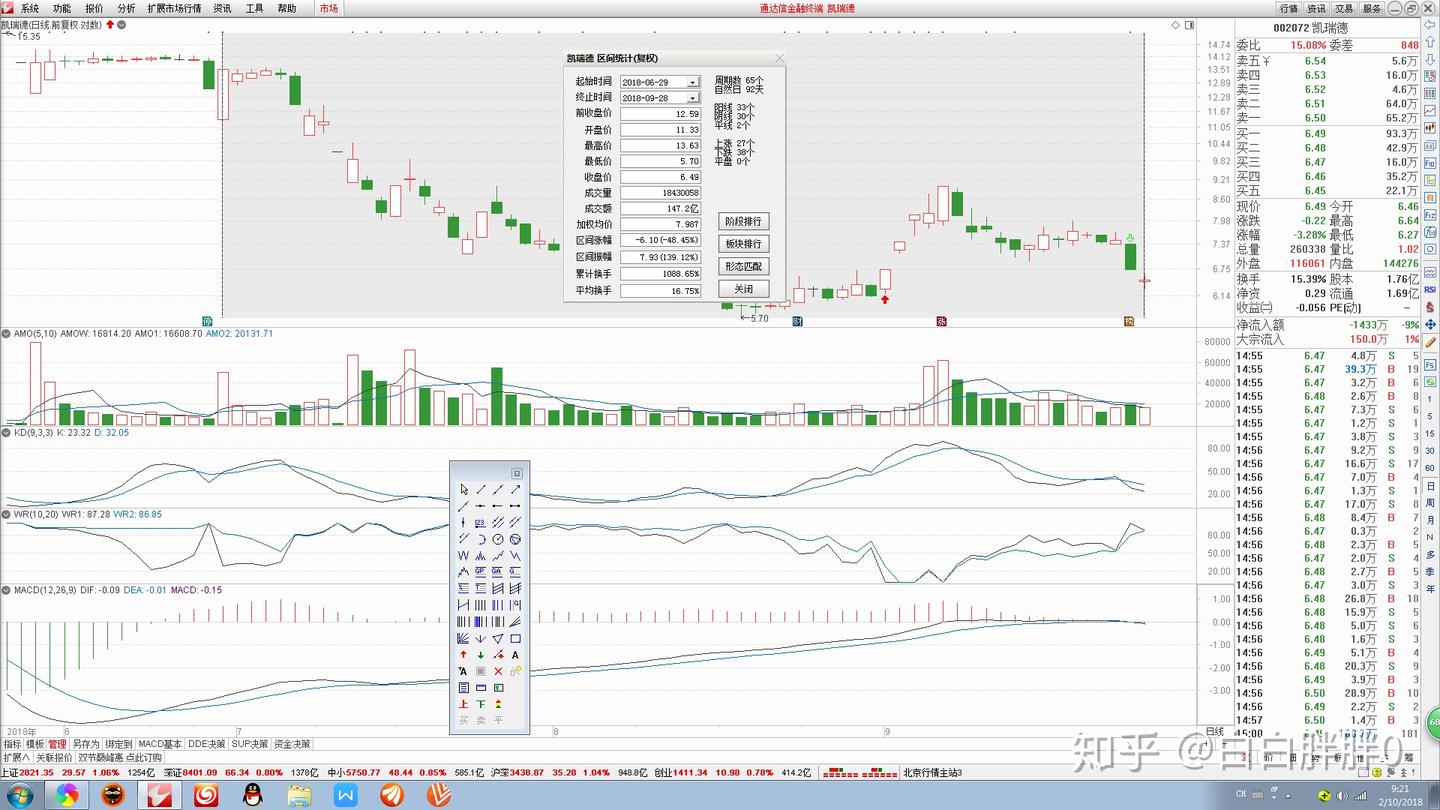Open the Windows Start menu
Viewport: 1440px width, 810px height.
tap(20, 796)
